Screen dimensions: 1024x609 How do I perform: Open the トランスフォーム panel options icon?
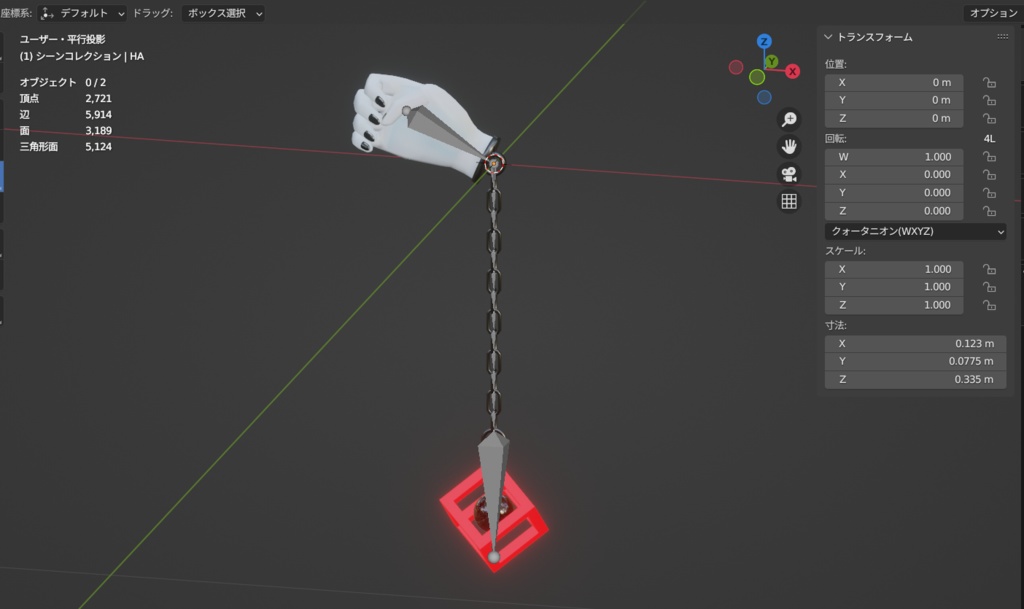point(1000,37)
